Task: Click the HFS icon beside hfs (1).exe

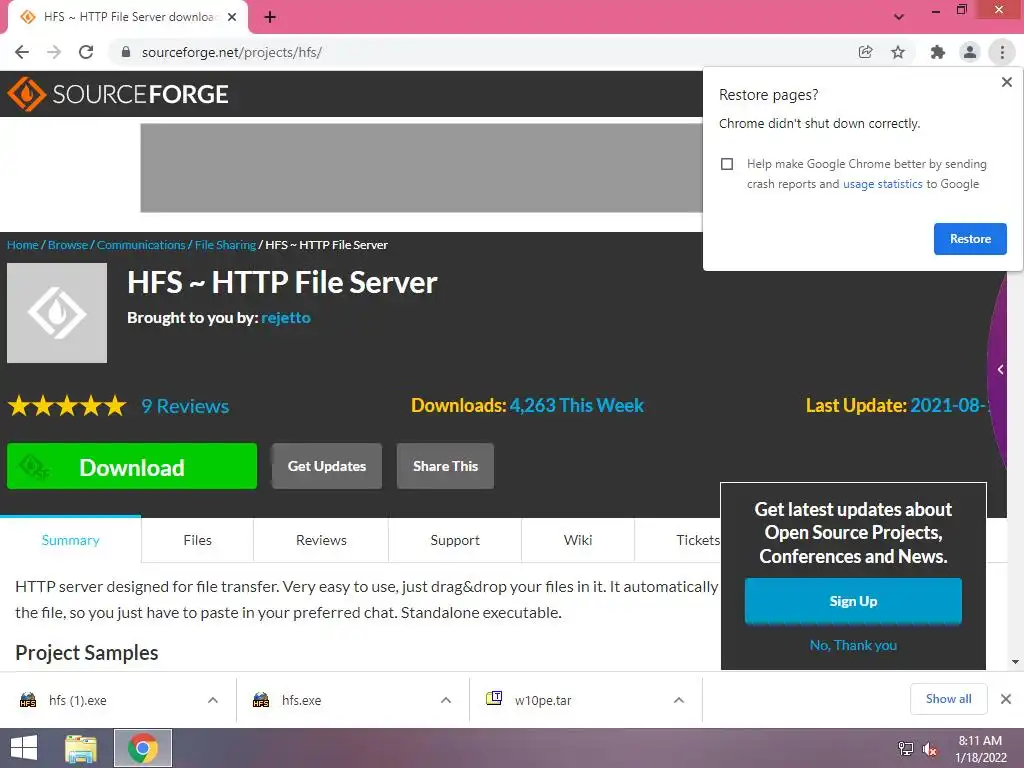Action: 28,700
